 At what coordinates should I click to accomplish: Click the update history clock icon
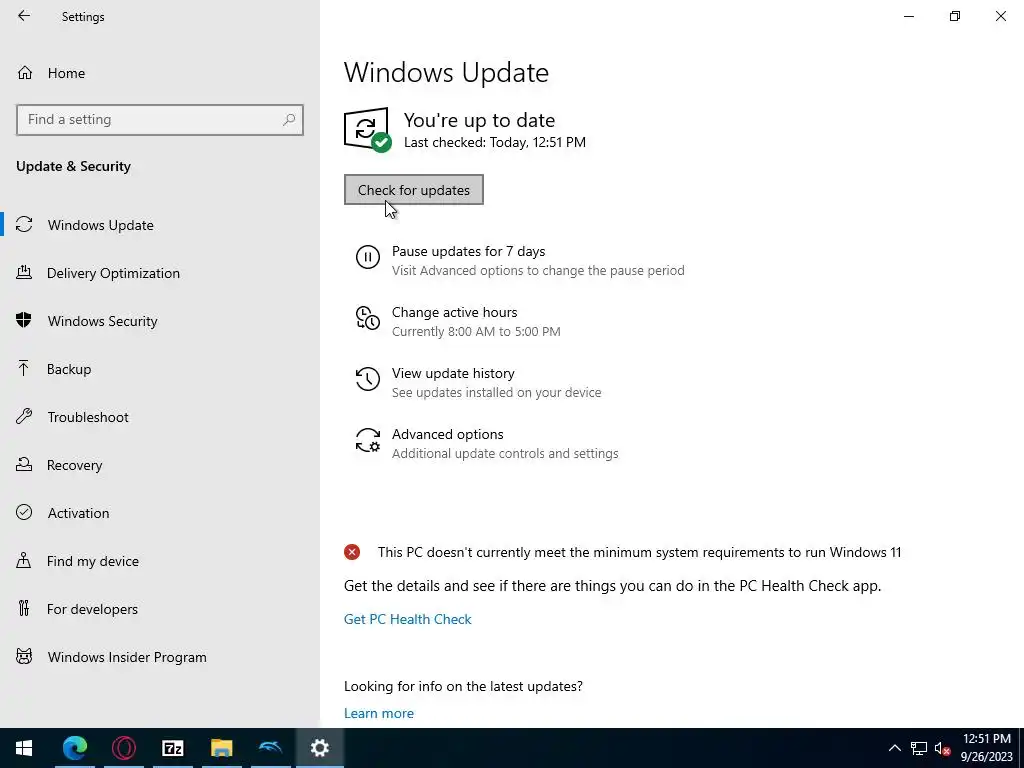[x=368, y=379]
